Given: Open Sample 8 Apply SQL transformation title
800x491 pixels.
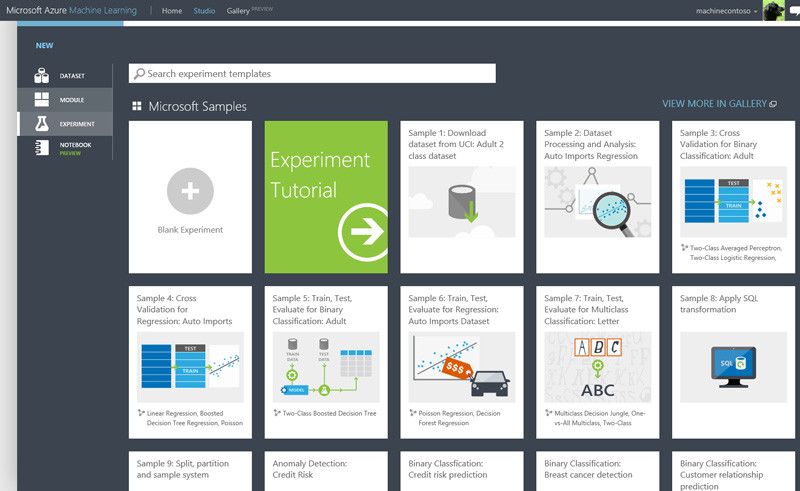Looking at the screenshot, I should coord(719,304).
